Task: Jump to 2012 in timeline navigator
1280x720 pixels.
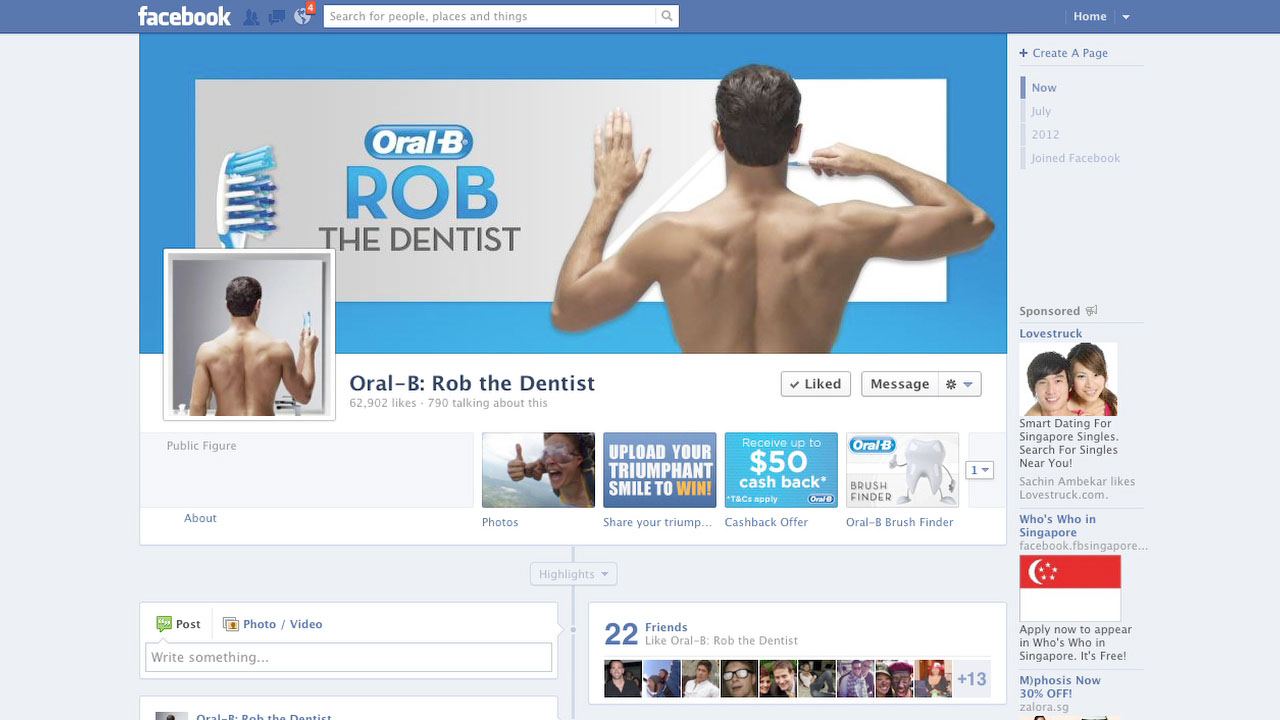Action: [x=1045, y=134]
